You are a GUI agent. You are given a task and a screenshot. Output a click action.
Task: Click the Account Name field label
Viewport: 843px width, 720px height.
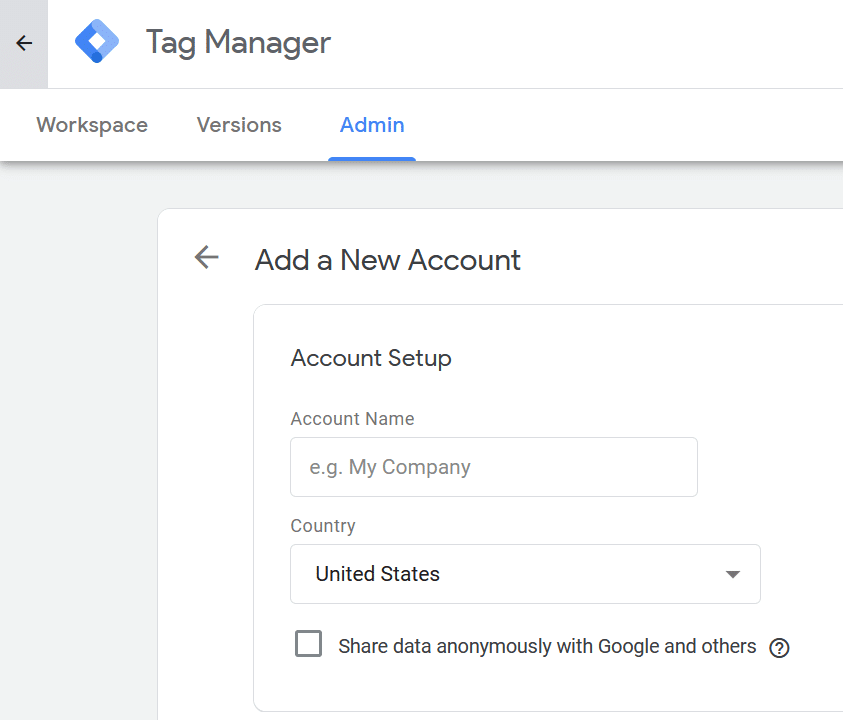click(352, 418)
